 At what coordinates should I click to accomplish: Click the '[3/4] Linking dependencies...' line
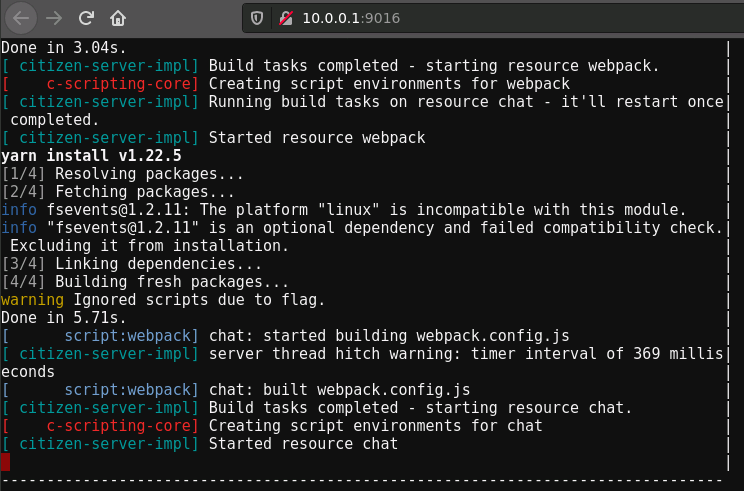click(x=131, y=264)
